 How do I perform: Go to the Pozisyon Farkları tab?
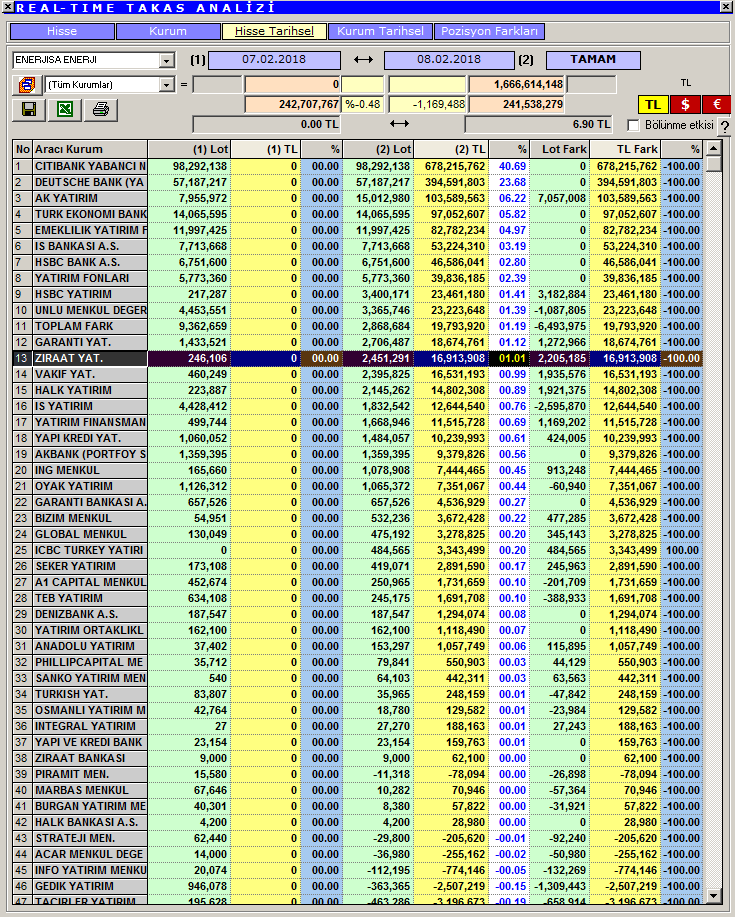coord(489,32)
